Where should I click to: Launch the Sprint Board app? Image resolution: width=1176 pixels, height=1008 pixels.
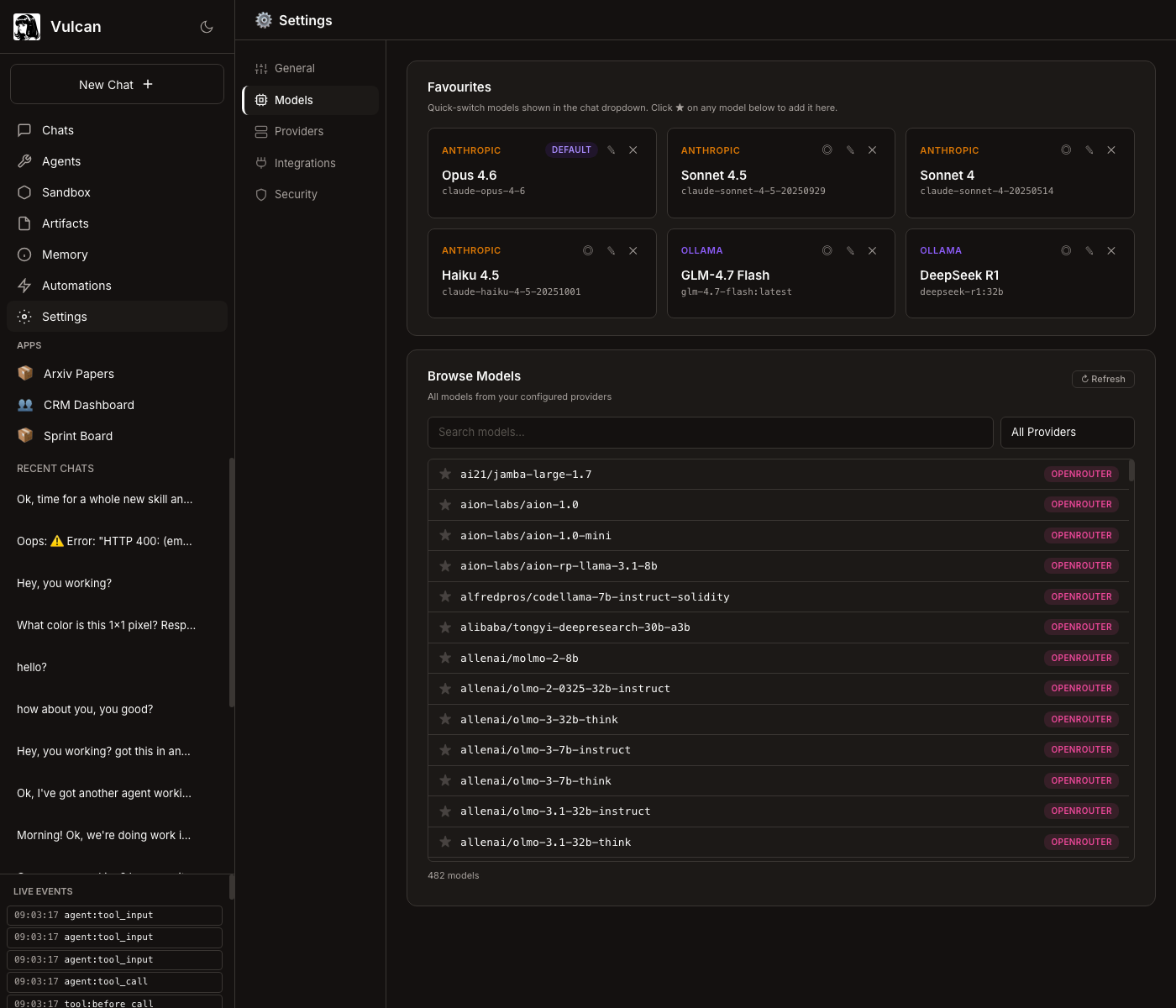point(77,436)
